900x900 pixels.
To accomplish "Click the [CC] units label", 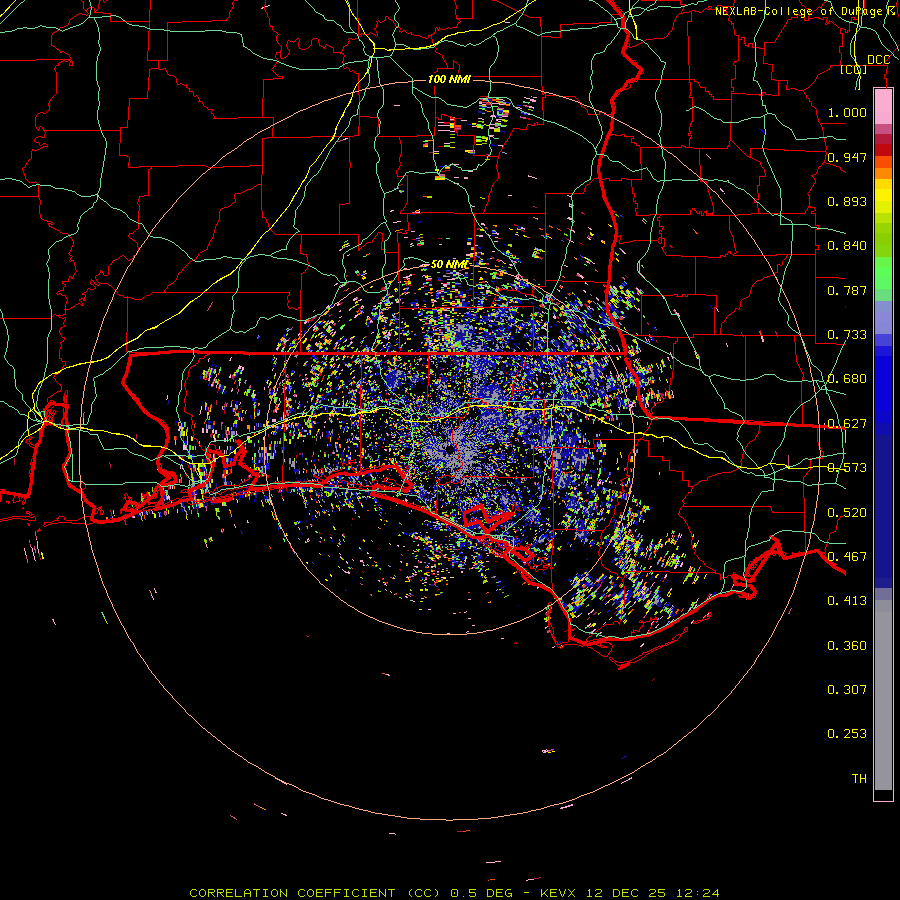I will pyautogui.click(x=854, y=69).
